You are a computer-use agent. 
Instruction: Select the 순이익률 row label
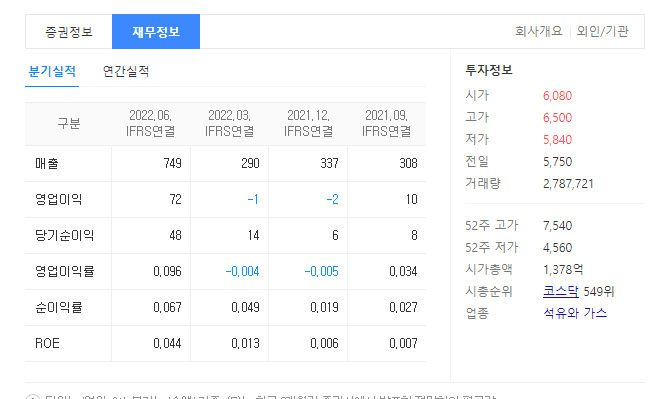[x=59, y=307]
